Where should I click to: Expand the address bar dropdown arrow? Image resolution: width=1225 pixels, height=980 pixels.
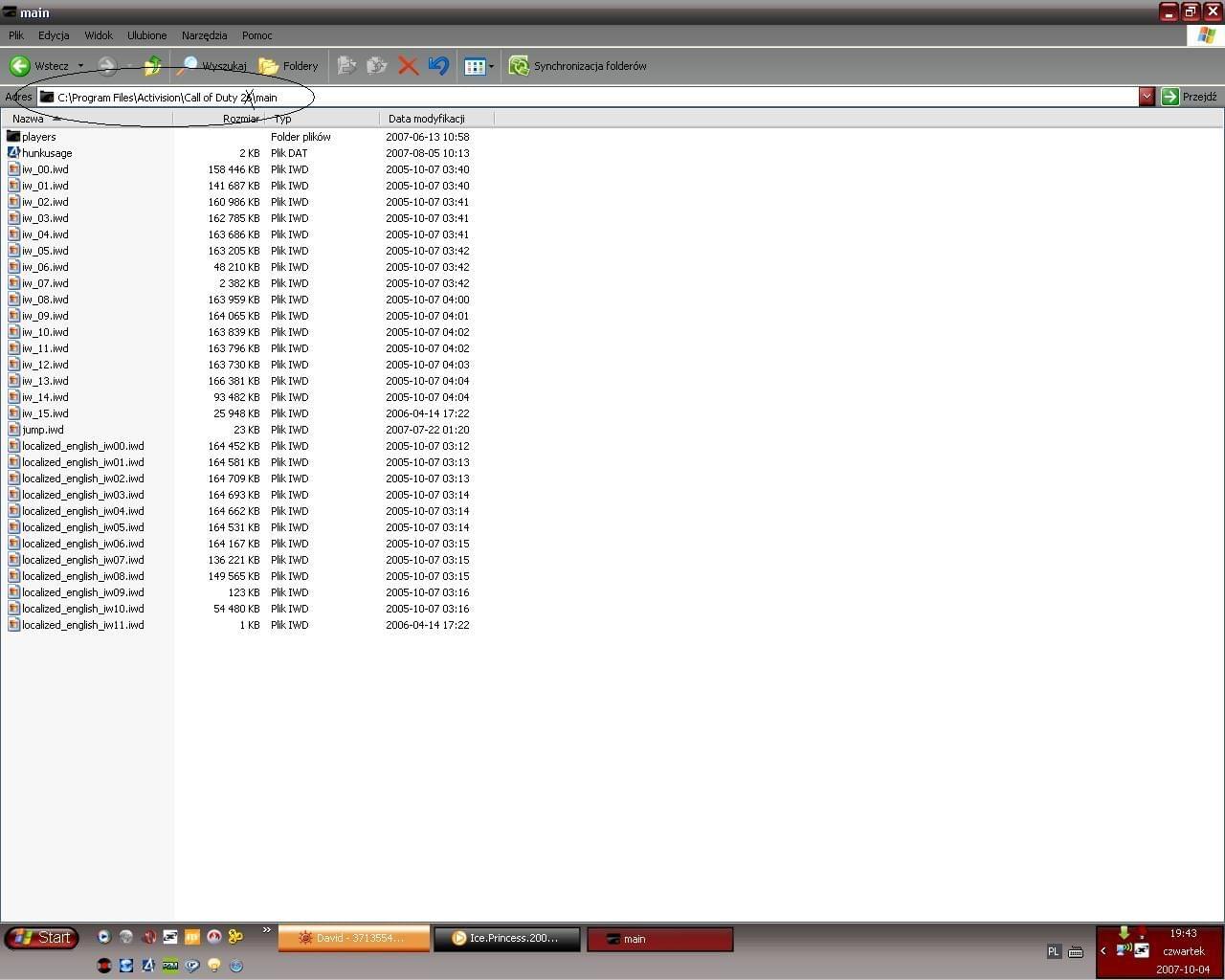(1147, 97)
